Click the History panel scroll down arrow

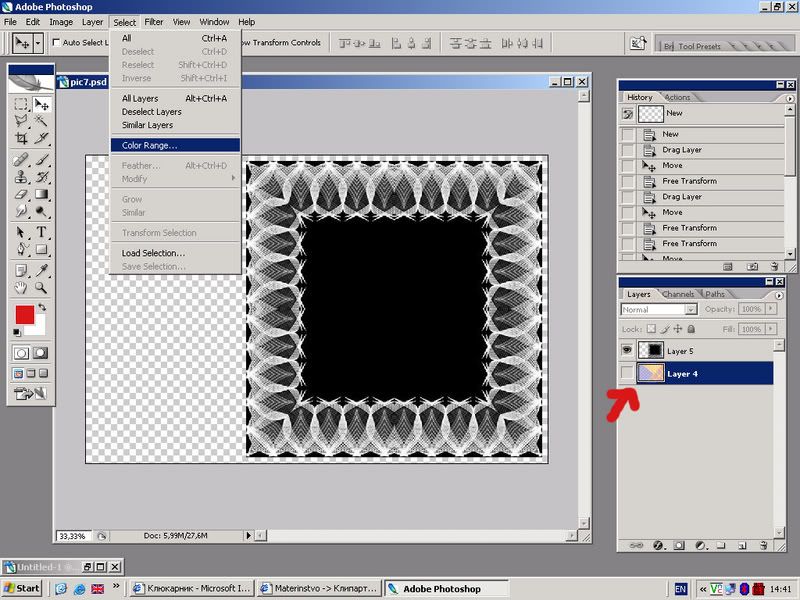tap(790, 254)
